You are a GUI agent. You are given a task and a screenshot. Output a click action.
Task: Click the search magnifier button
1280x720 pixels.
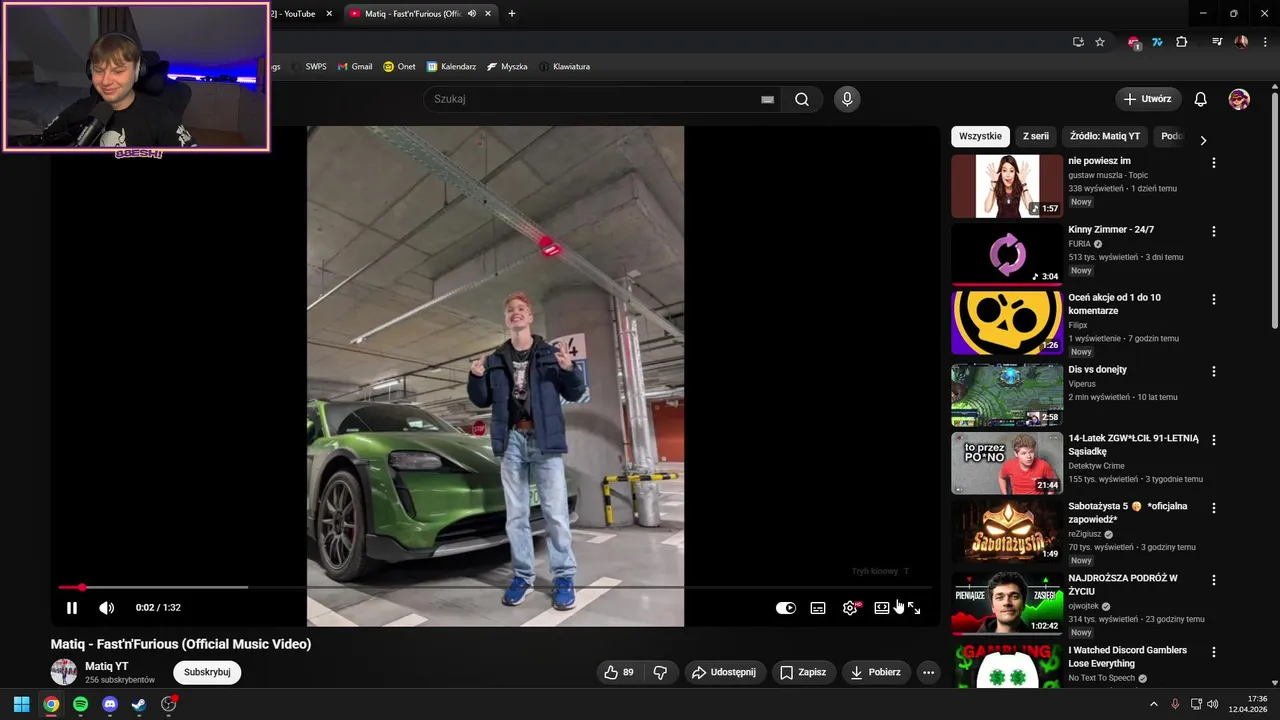pos(802,99)
